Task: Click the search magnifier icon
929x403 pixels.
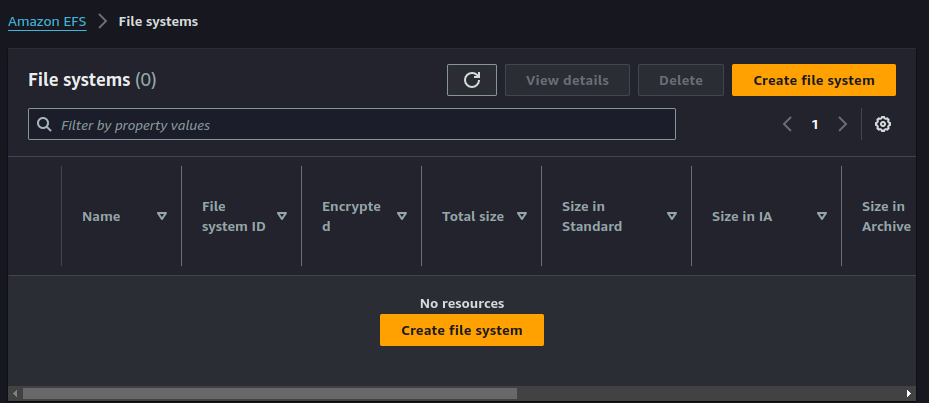Action: click(44, 125)
